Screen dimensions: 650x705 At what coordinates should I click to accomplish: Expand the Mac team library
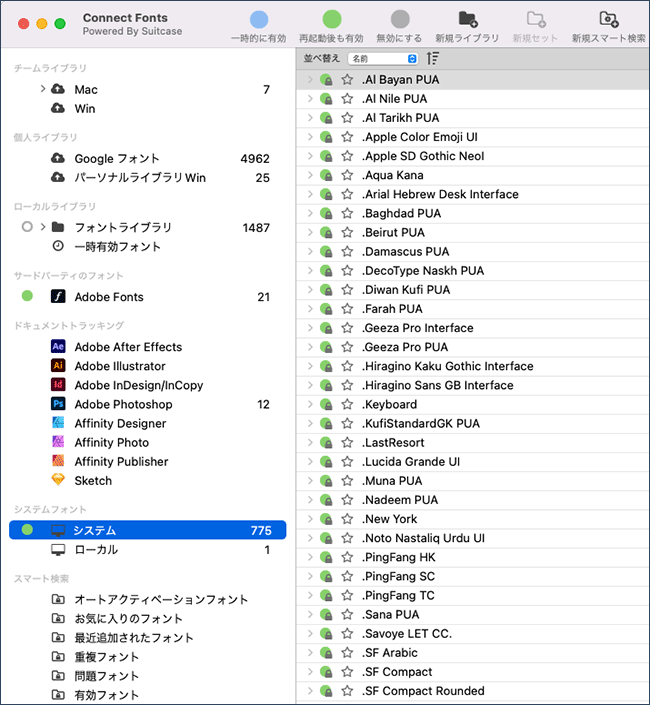(43, 89)
